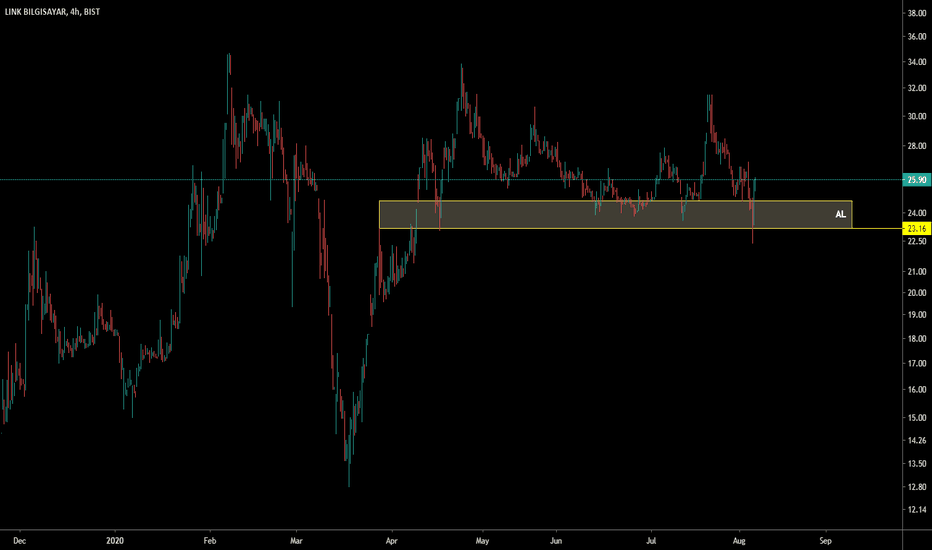Click the 17.00 price axis label
The height and width of the screenshot is (550, 932).
(x=917, y=364)
